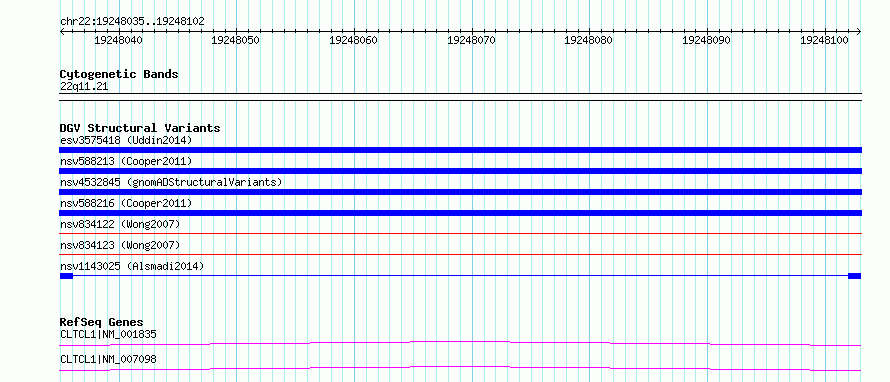Click the RefSeq Genes track title

pos(102,322)
